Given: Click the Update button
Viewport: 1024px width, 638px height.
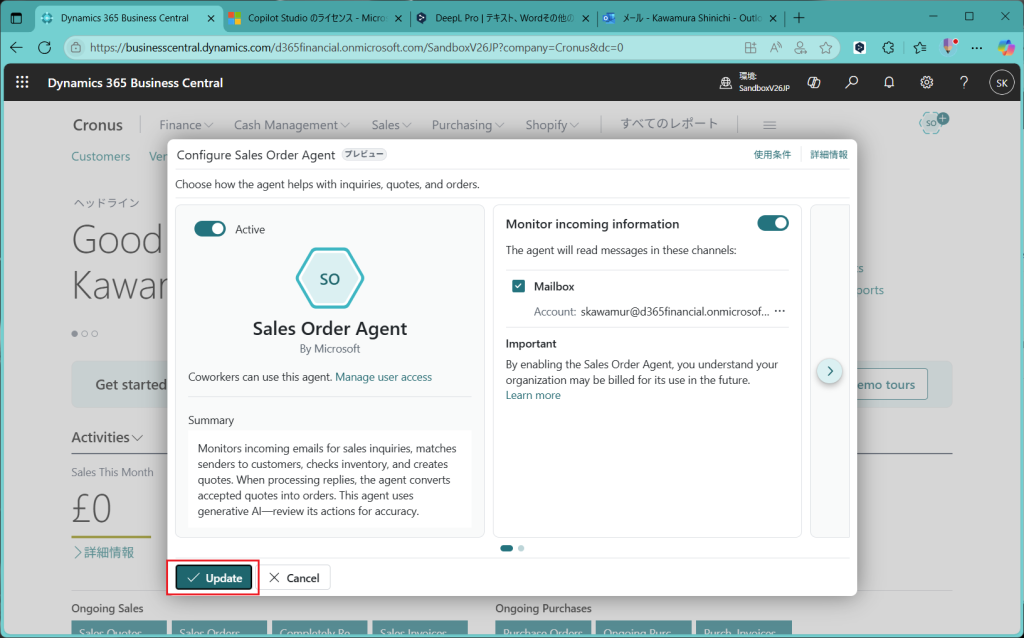Looking at the screenshot, I should tap(214, 578).
